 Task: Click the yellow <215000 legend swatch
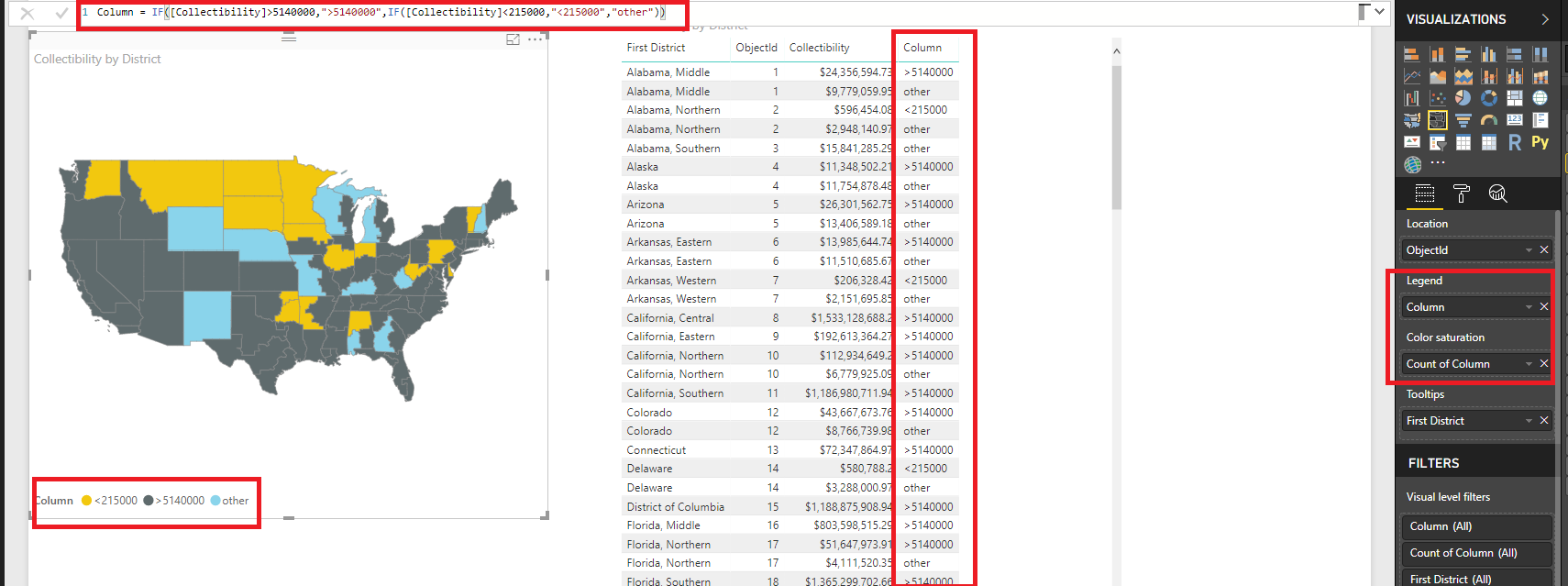pyautogui.click(x=86, y=501)
